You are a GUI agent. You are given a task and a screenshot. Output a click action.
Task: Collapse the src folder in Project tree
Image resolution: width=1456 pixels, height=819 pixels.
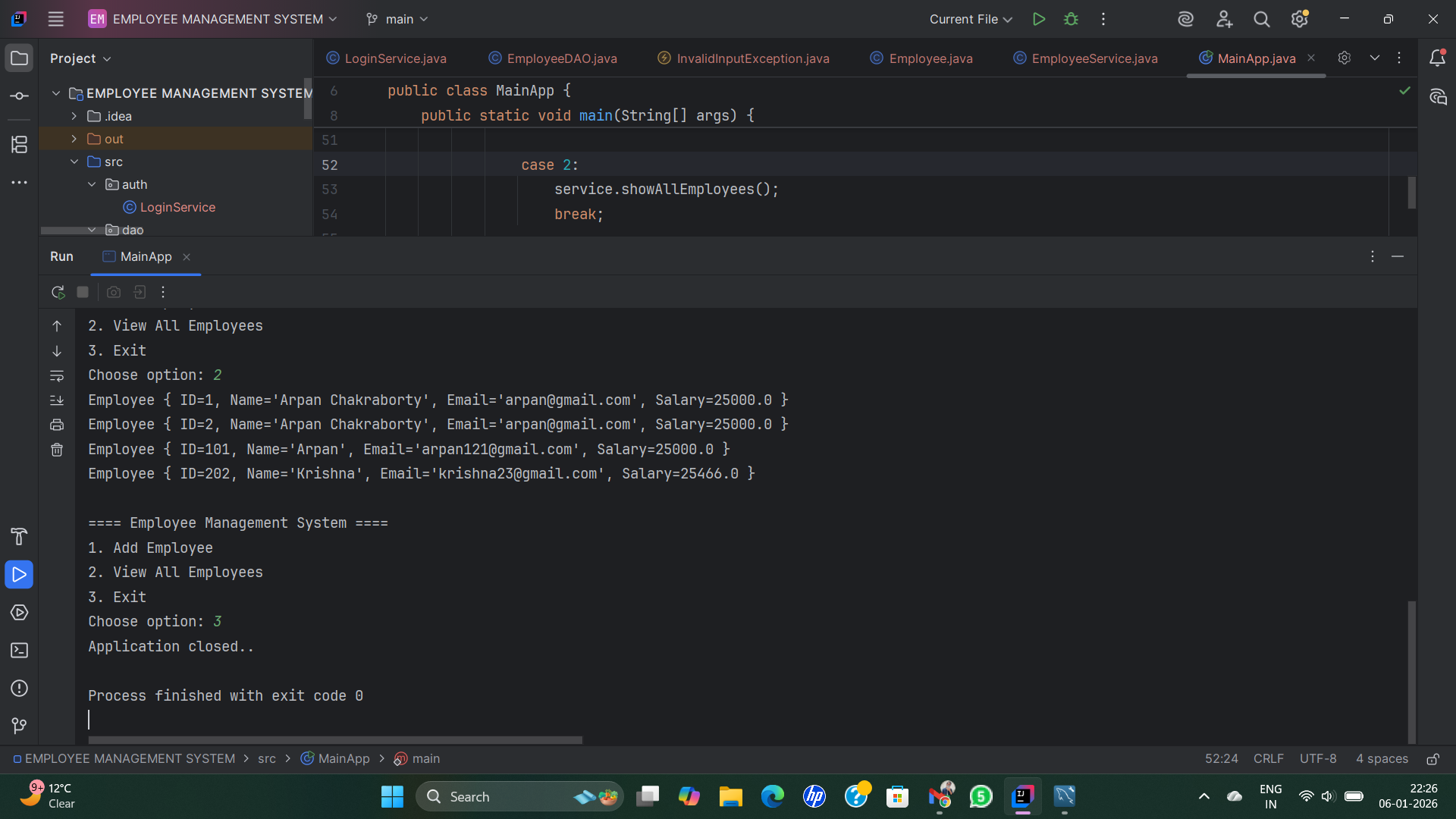coord(74,162)
